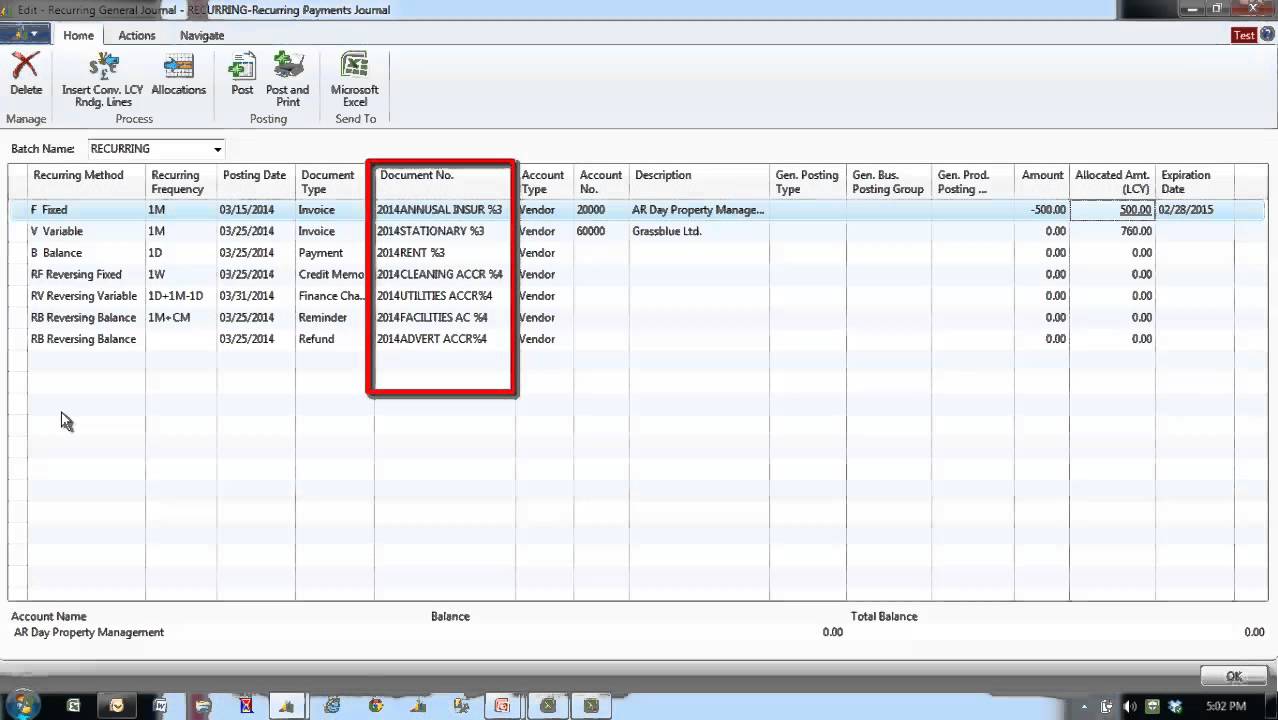Click document no. '2014UTILITIES ACCR%4'
1278x720 pixels.
(444, 296)
